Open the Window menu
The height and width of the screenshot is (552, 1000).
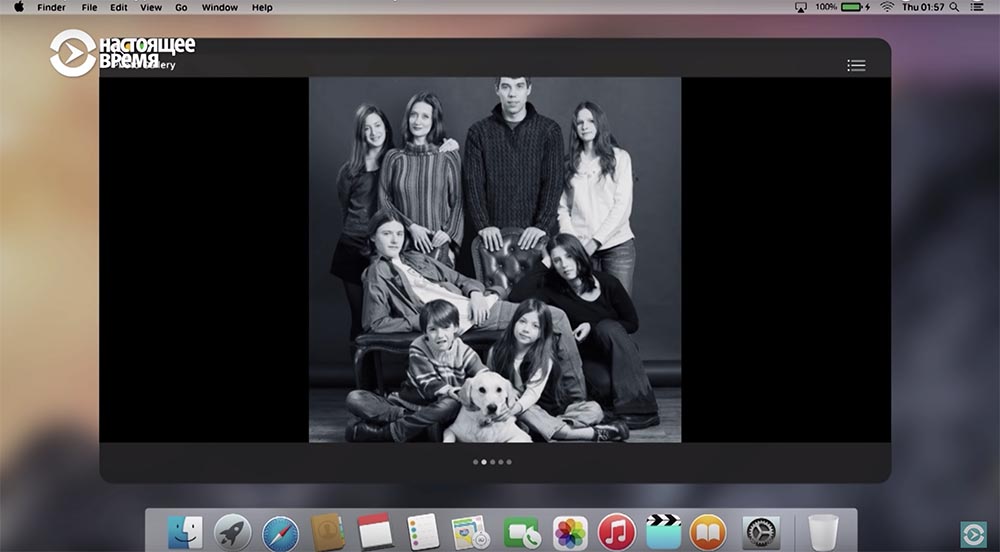219,8
